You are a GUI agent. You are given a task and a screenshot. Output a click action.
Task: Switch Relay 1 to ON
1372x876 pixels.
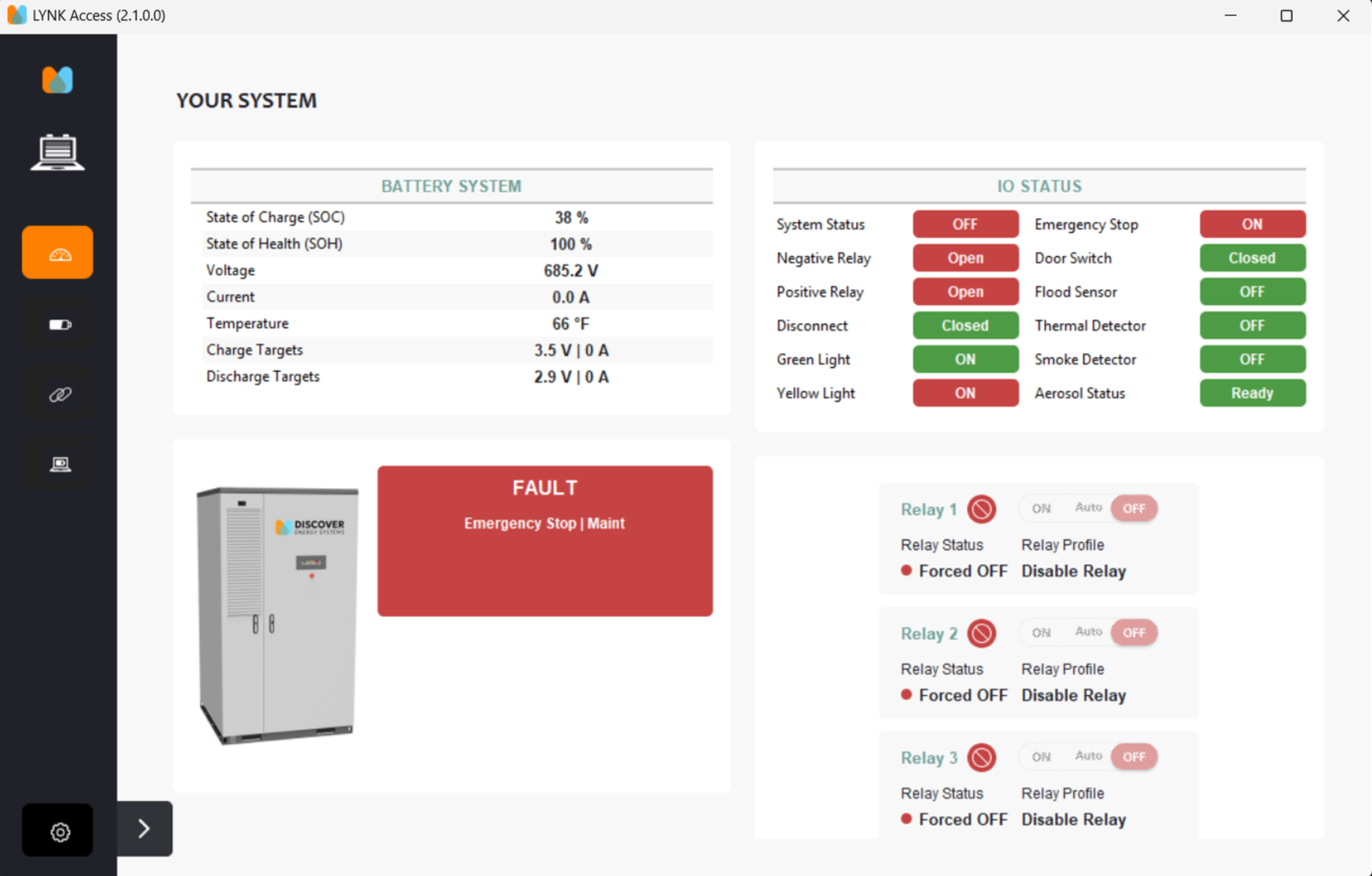click(1041, 509)
